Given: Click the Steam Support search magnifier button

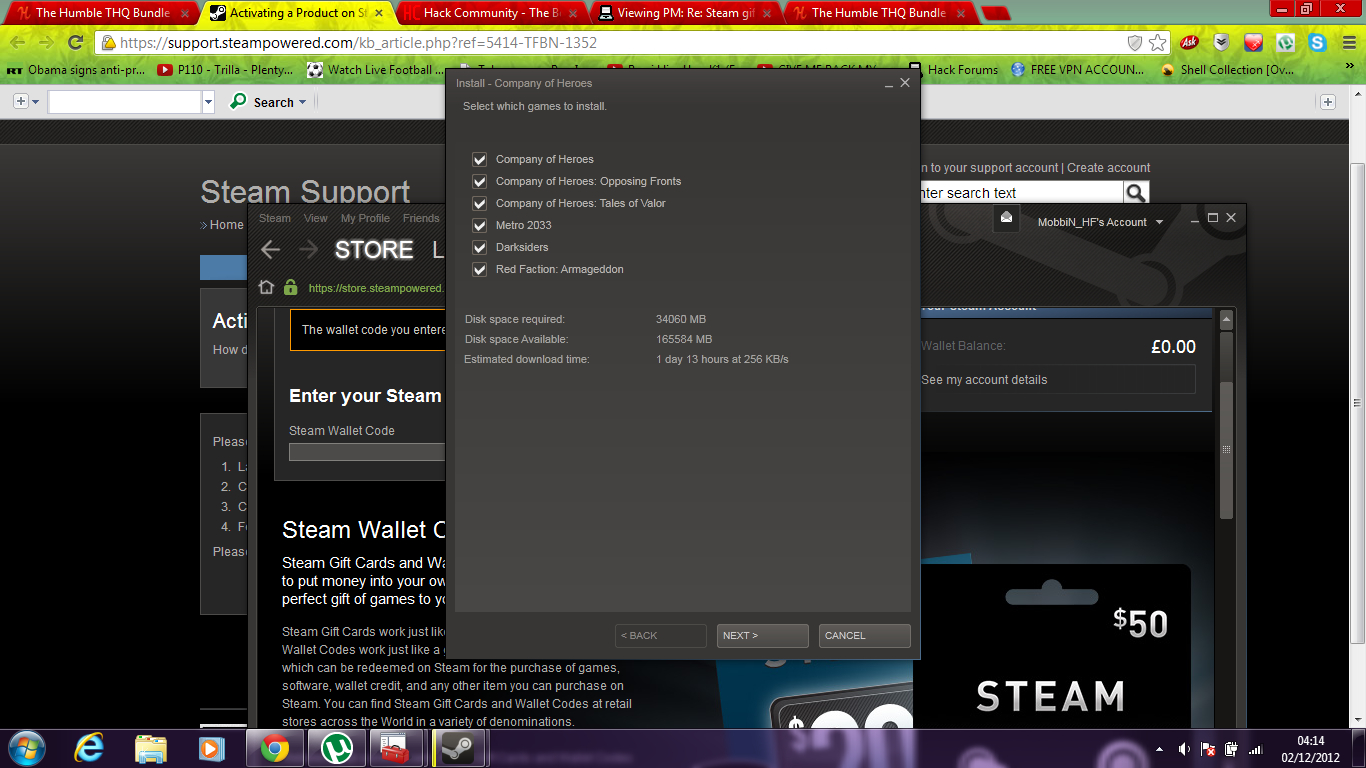Looking at the screenshot, I should point(1136,193).
